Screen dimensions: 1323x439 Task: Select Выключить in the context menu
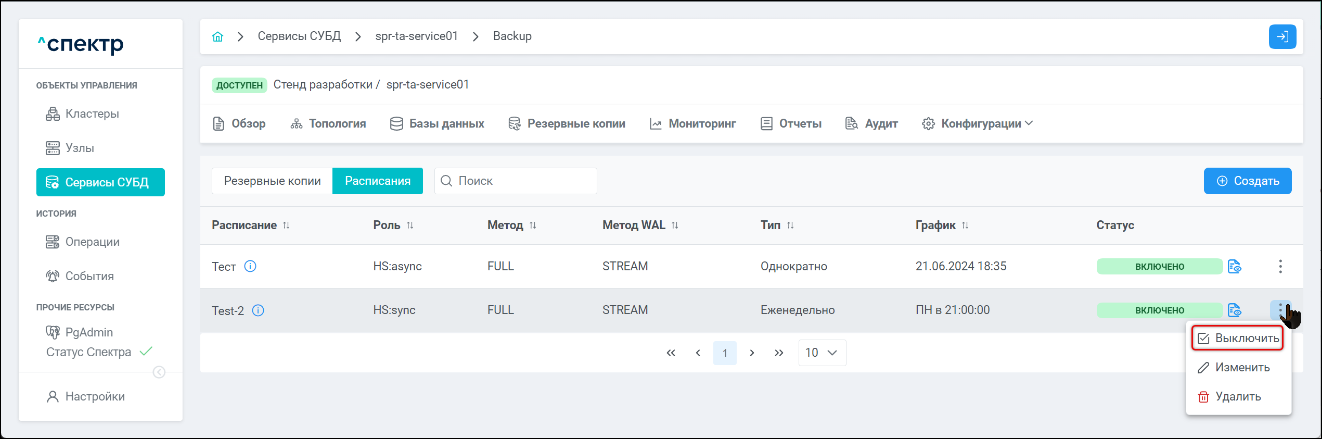[1238, 339]
